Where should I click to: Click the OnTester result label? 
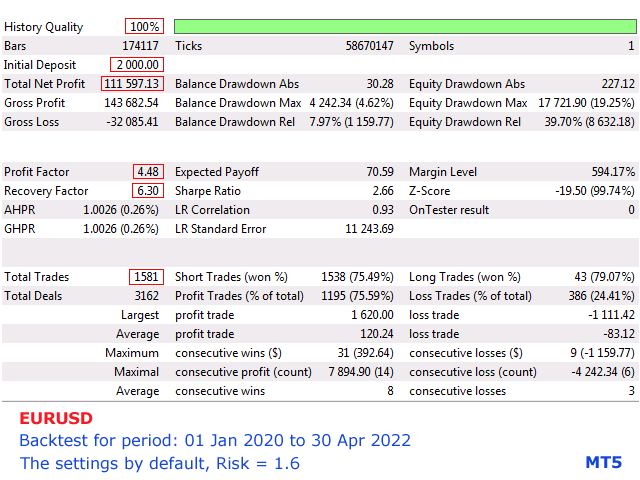click(449, 210)
